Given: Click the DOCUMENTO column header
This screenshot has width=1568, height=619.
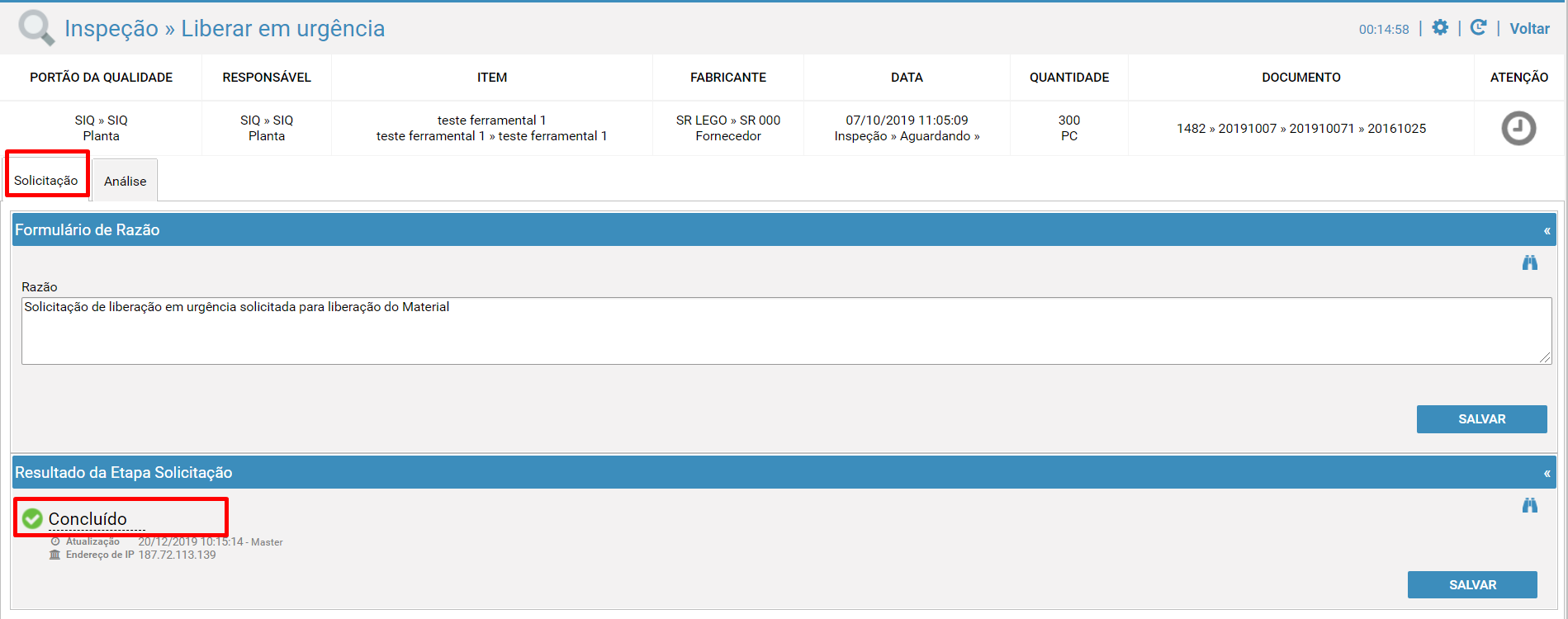Looking at the screenshot, I should pos(1301,78).
